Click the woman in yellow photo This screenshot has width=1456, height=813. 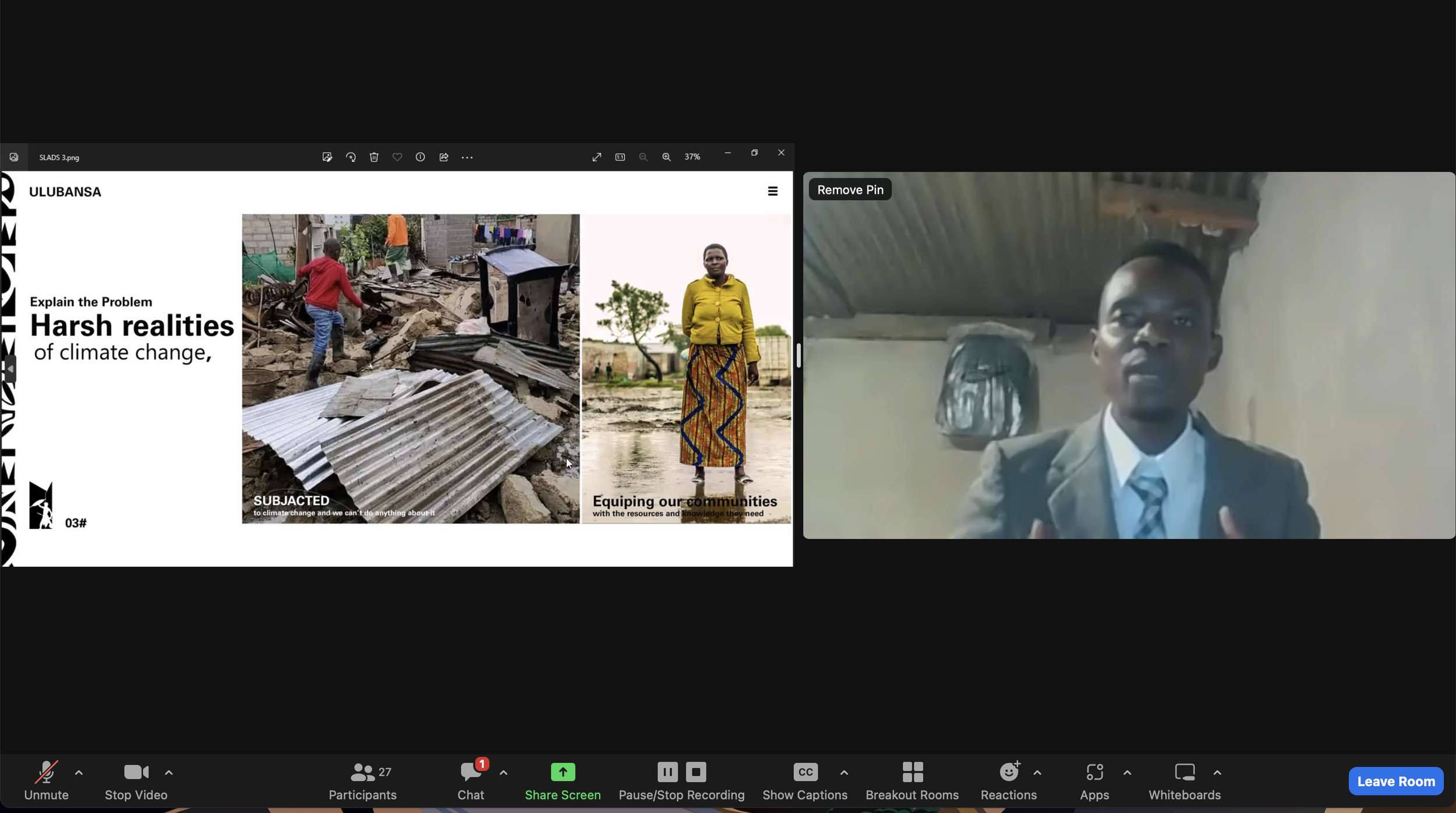pyautogui.click(x=687, y=369)
